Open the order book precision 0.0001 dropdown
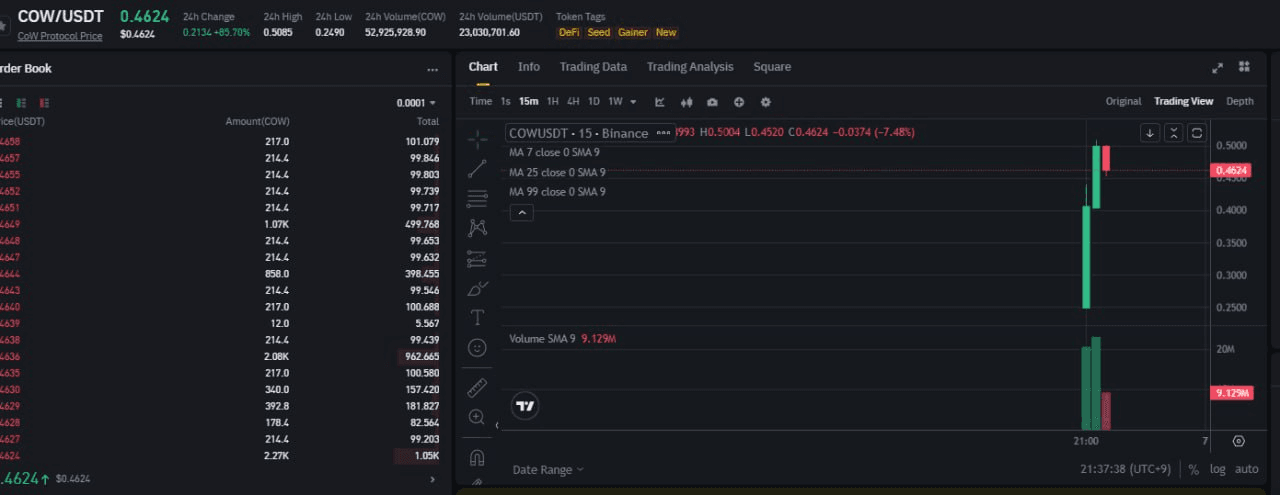The width and height of the screenshot is (1280, 495). (416, 103)
